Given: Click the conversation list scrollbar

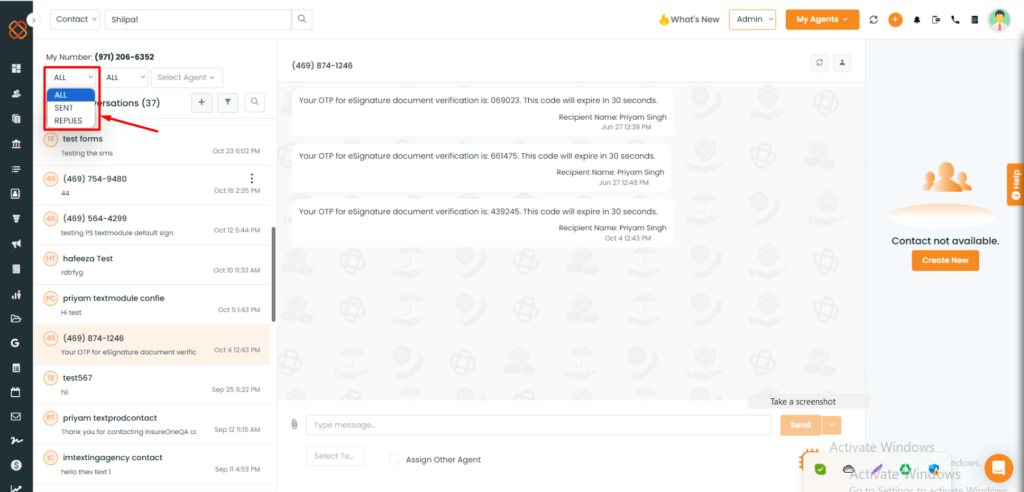Looking at the screenshot, I should coord(273,274).
